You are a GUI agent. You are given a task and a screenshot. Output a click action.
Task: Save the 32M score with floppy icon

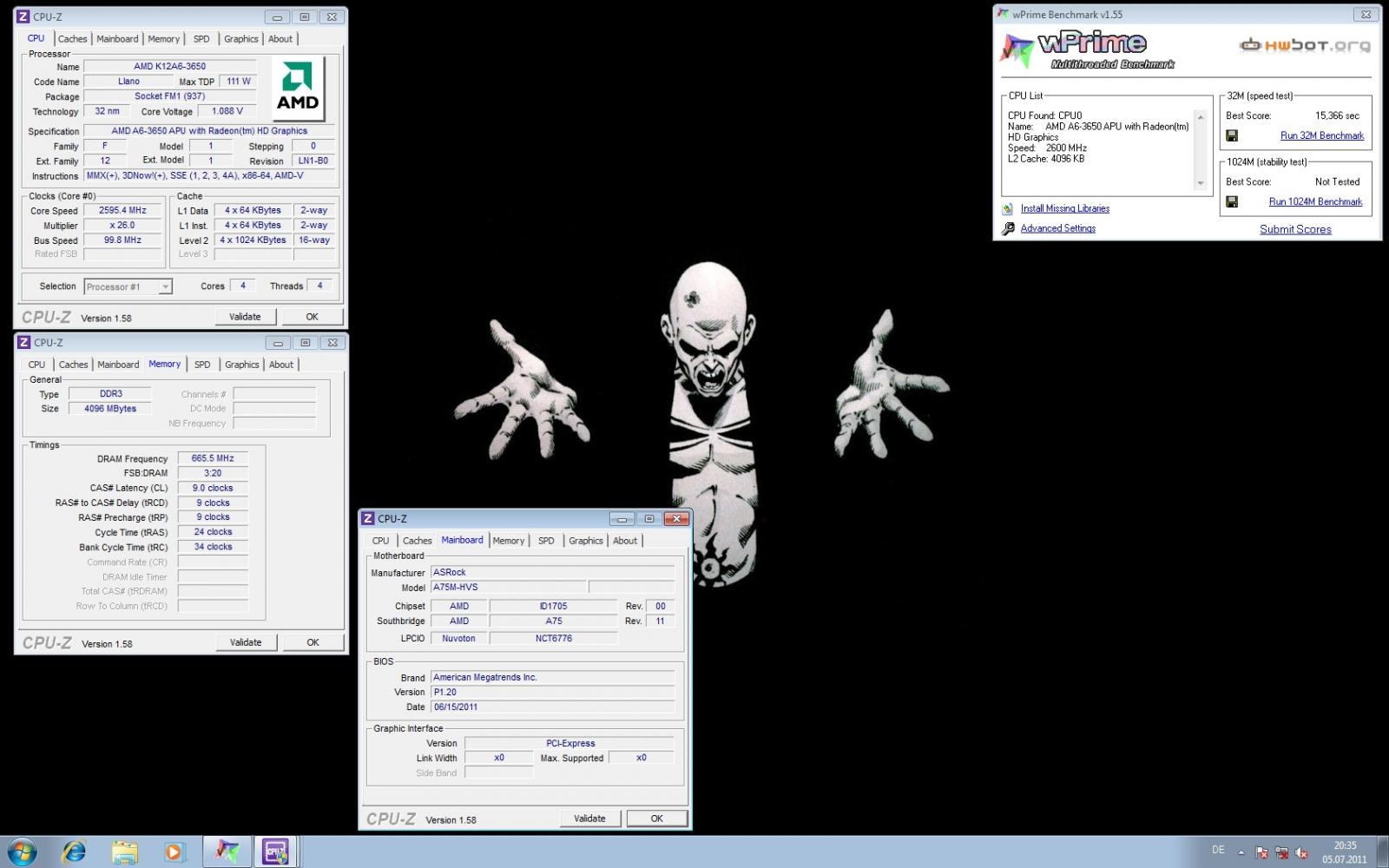[1231, 135]
